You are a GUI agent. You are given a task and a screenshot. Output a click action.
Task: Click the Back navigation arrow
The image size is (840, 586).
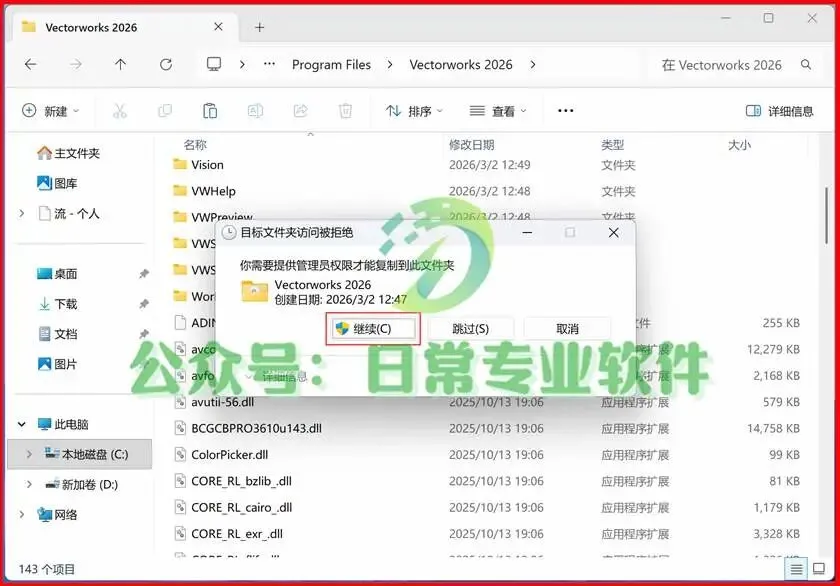point(31,65)
